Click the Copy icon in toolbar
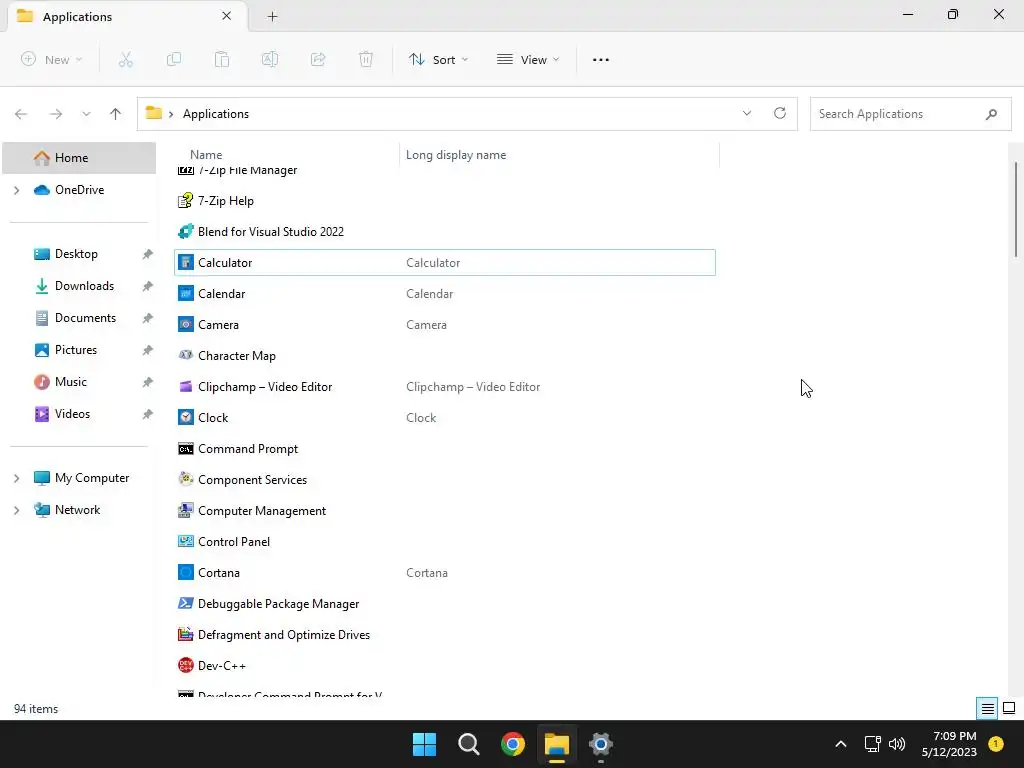Viewport: 1024px width, 768px height. [x=174, y=59]
